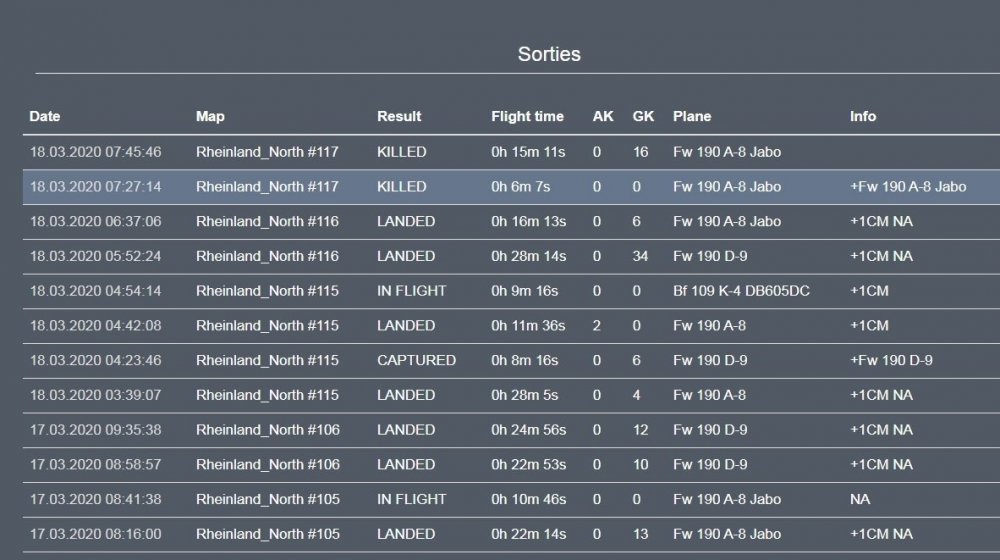Open the Bf 109 K-4 DB605DC sortie

741,291
